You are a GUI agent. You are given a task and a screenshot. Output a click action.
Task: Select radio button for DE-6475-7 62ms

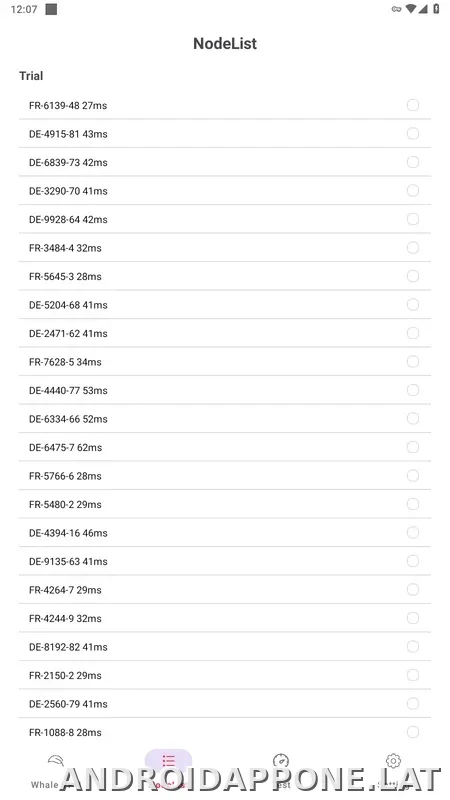(x=413, y=447)
